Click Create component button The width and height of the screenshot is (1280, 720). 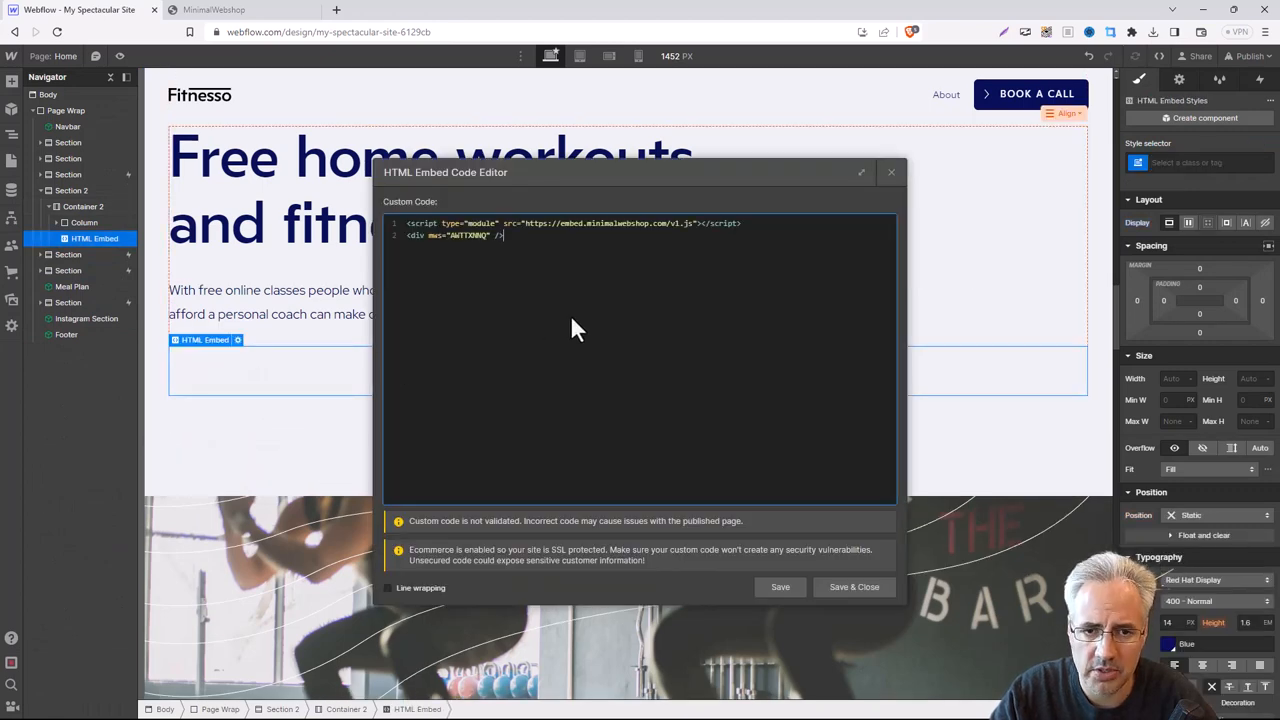tap(1198, 118)
